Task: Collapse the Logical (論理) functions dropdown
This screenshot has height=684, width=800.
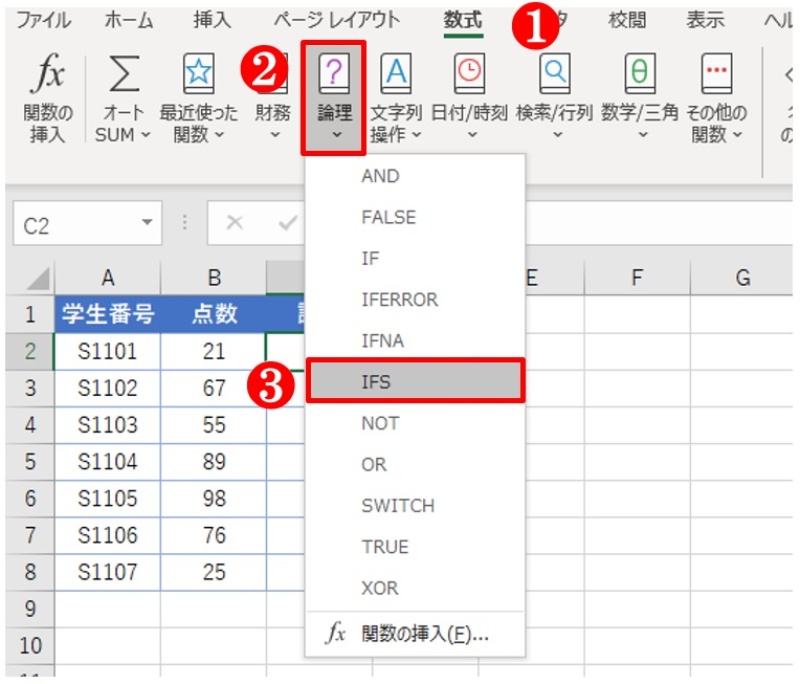Action: (333, 98)
